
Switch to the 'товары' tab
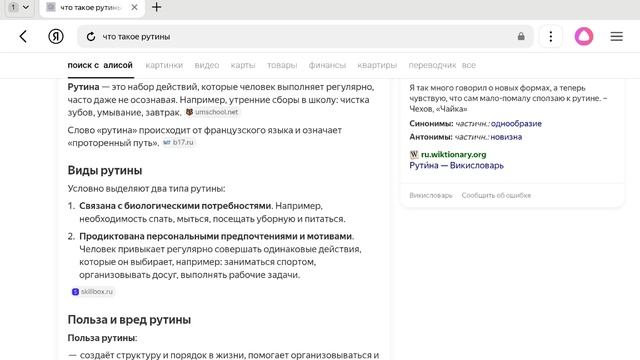(282, 65)
